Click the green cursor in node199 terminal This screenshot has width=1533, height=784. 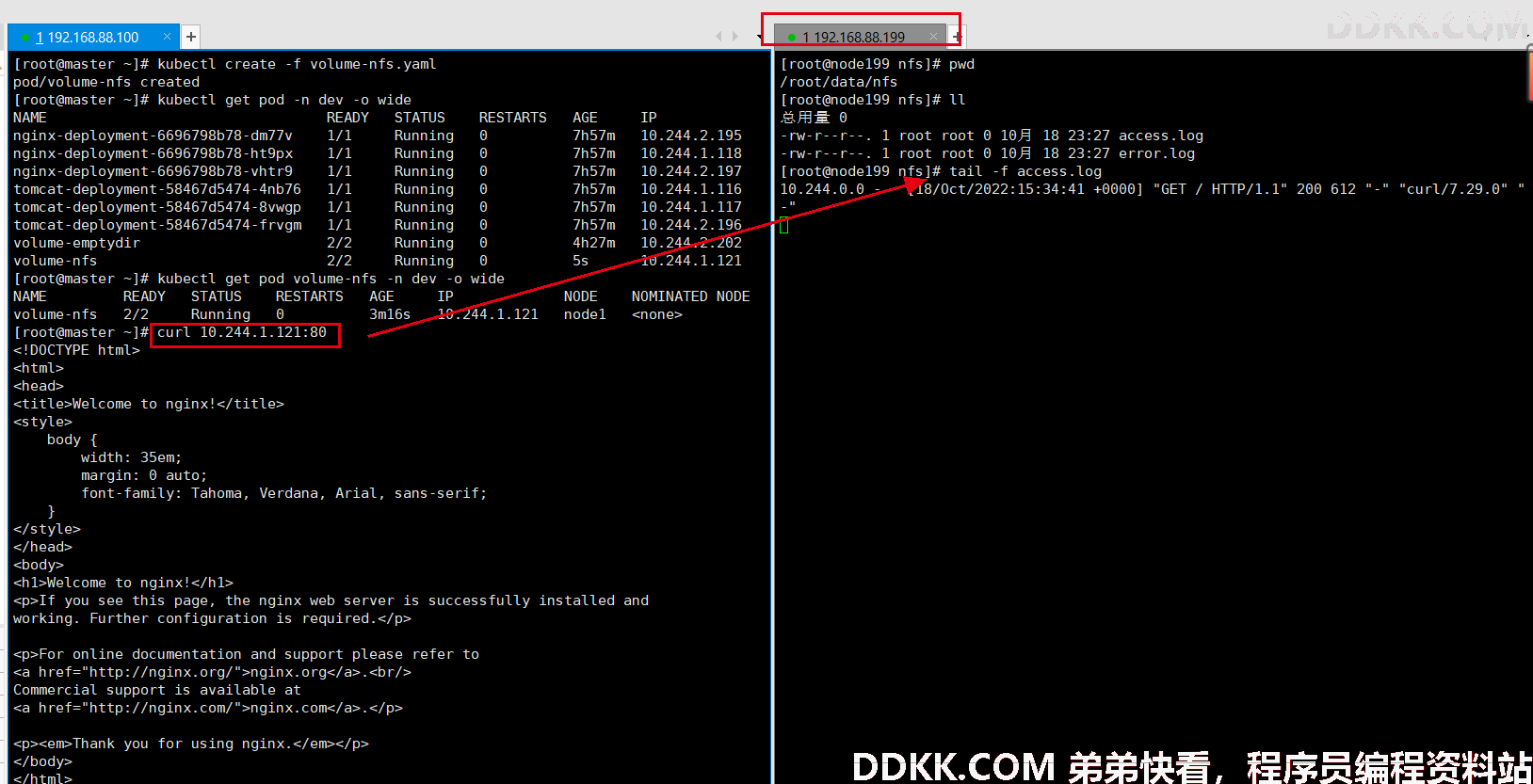784,225
